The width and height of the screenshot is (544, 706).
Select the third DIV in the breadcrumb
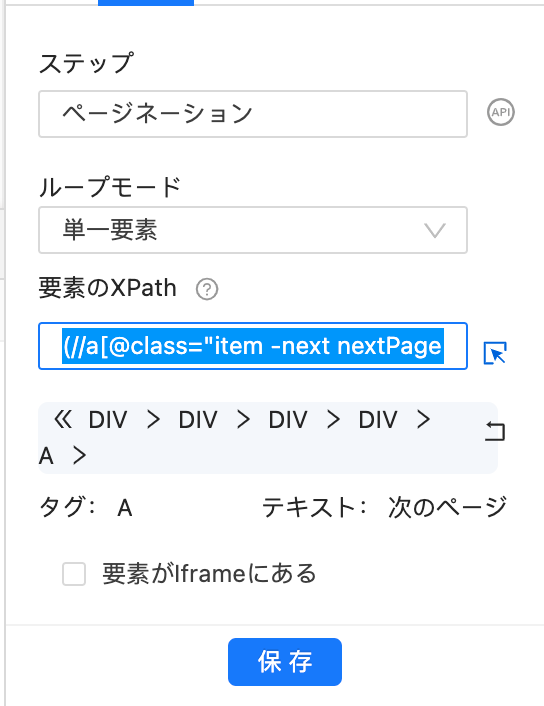[288, 420]
